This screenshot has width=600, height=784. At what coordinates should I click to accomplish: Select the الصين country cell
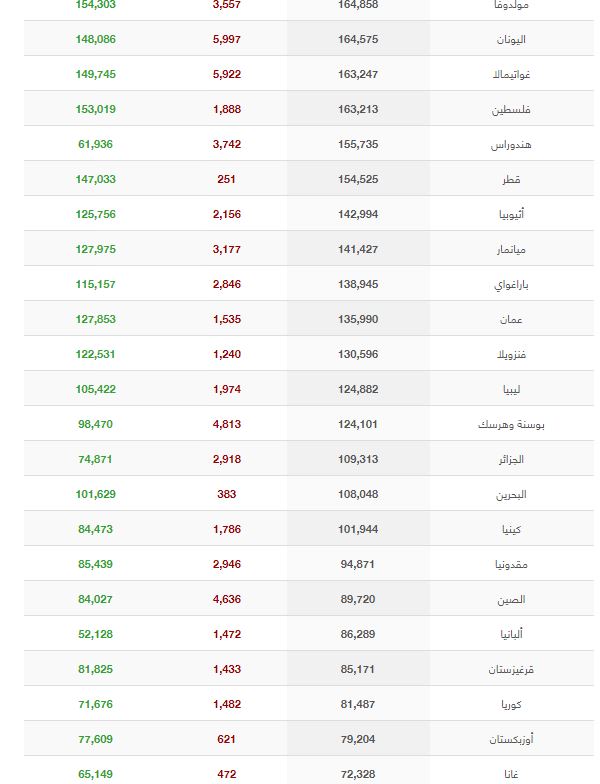(x=511, y=599)
